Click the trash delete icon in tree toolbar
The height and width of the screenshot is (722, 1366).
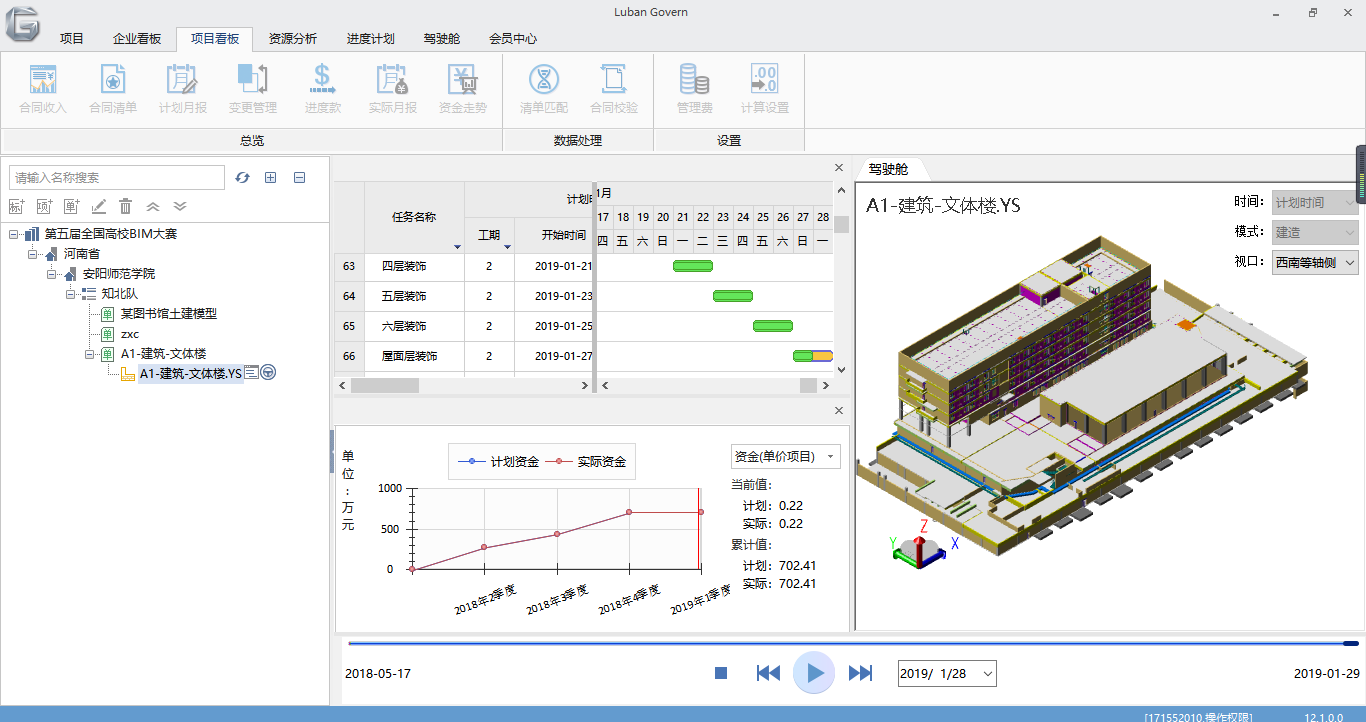[x=126, y=206]
